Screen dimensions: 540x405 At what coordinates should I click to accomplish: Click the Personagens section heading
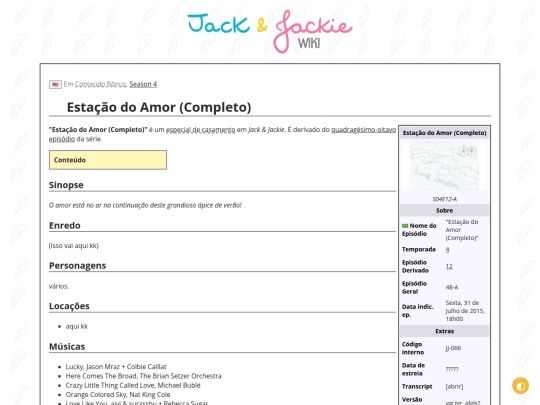(x=77, y=266)
